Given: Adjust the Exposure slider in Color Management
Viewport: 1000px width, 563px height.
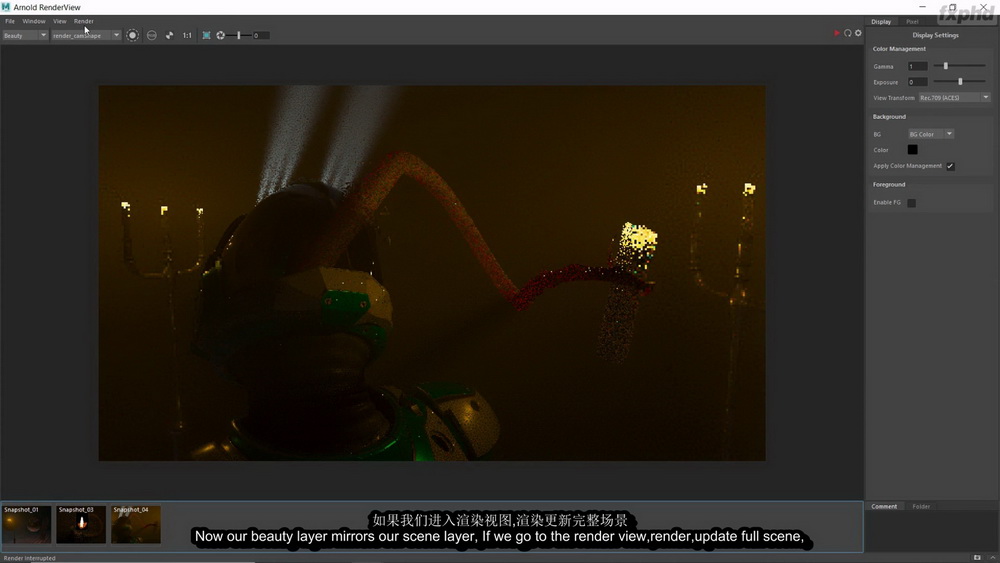Looking at the screenshot, I should [960, 82].
